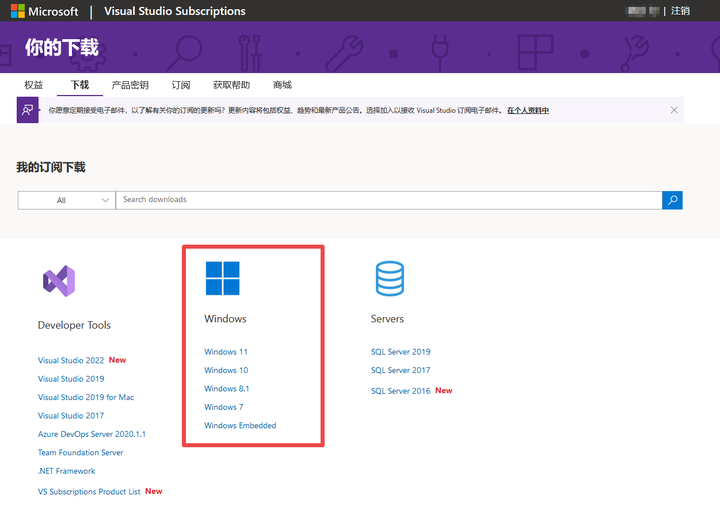Open the Windows category heading
The image size is (720, 514).
tap(225, 319)
